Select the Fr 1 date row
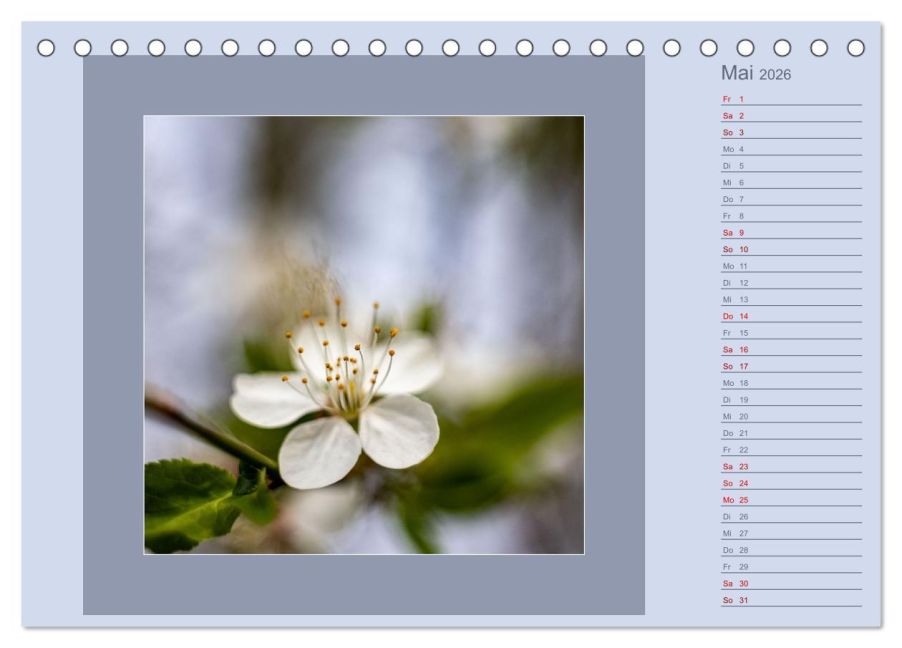 click(790, 99)
